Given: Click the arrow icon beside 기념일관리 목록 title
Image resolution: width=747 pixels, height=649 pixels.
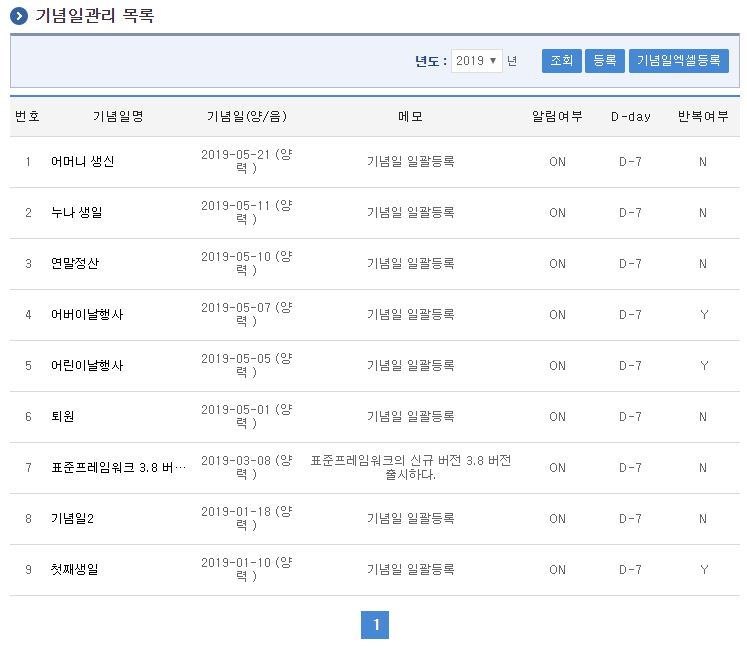Looking at the screenshot, I should point(18,16).
